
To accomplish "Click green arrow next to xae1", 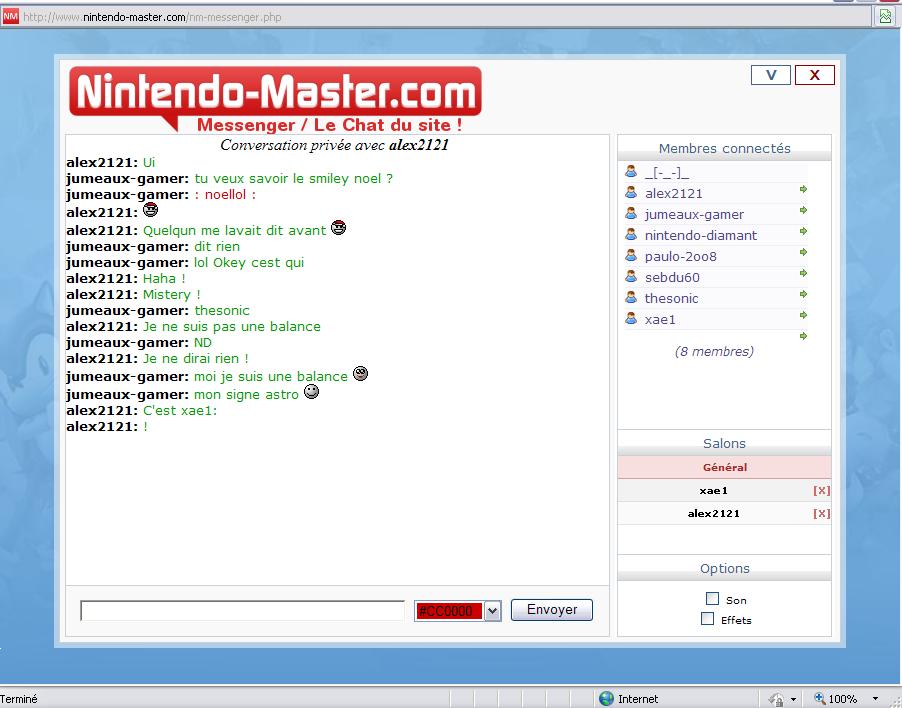I will tap(804, 315).
